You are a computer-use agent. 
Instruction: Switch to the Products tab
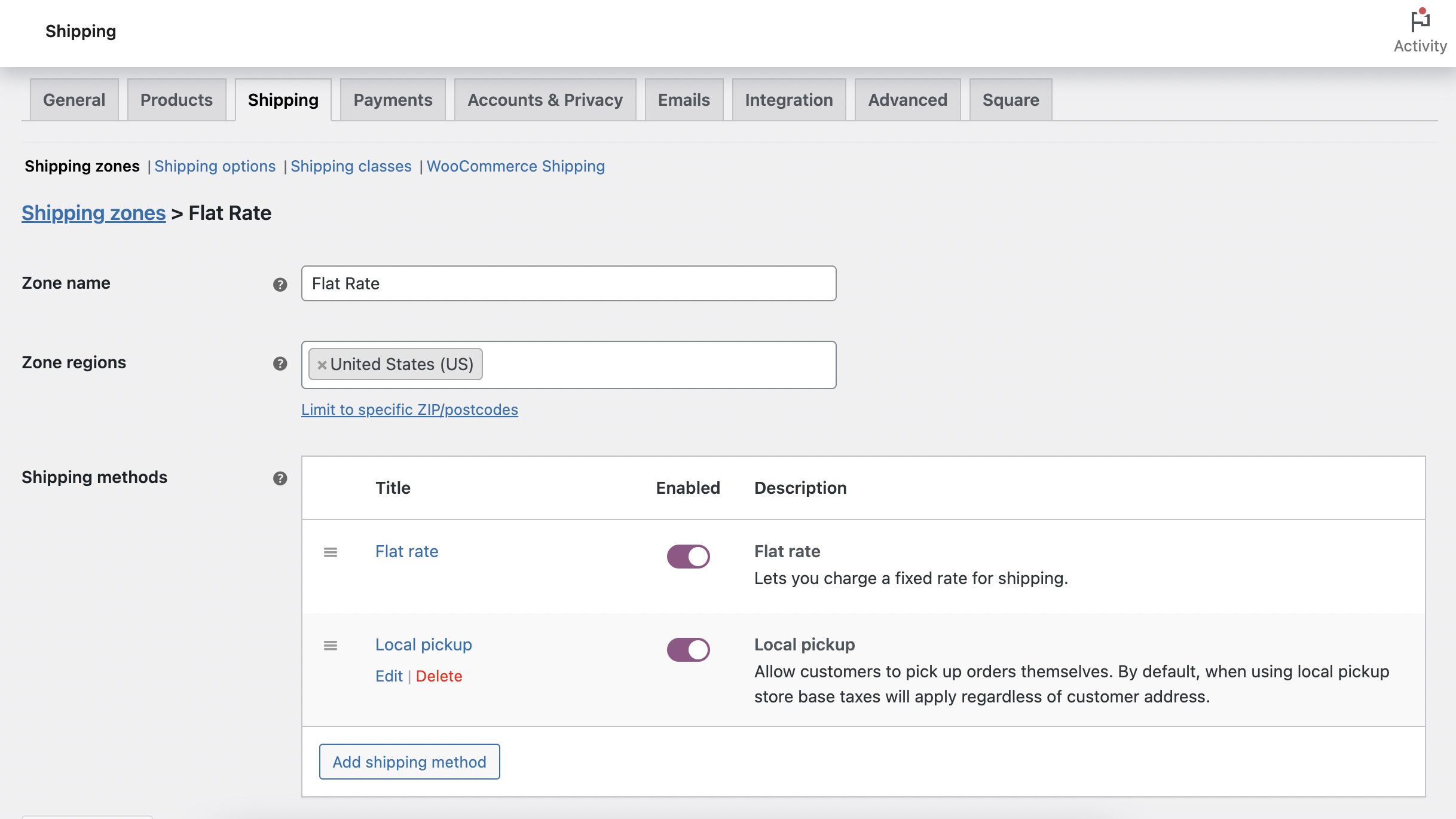point(176,100)
